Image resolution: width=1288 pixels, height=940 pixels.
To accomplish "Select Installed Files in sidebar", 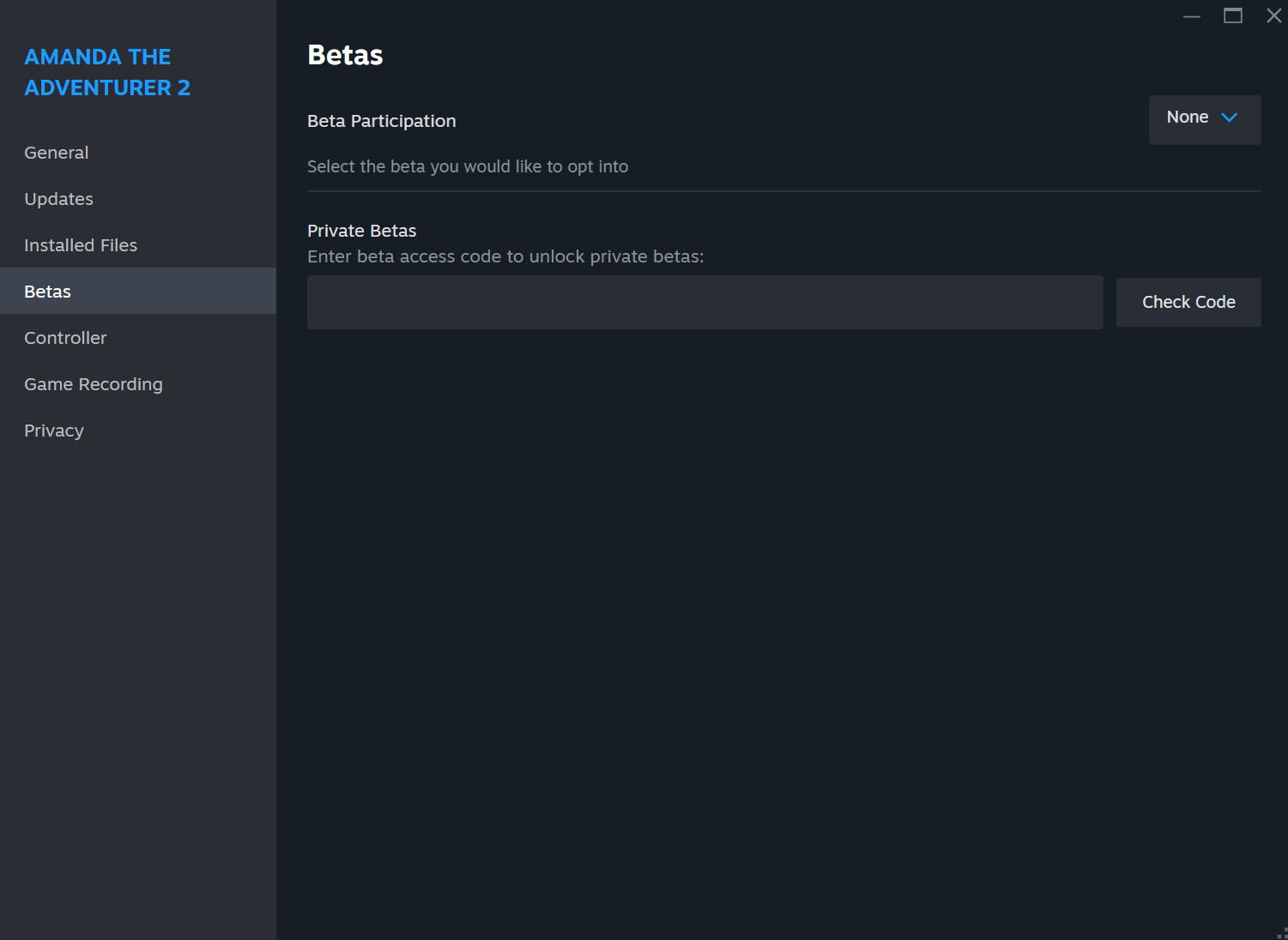I will 137,245.
